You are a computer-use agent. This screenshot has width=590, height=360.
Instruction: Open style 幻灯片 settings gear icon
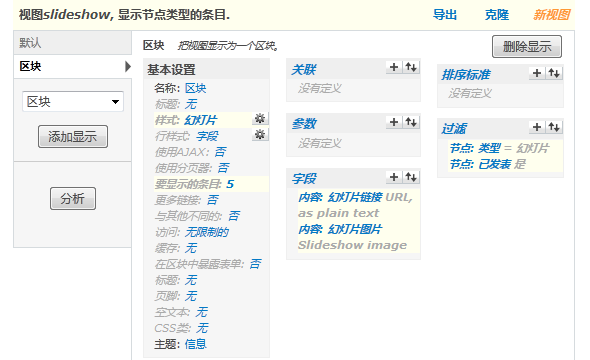click(260, 119)
